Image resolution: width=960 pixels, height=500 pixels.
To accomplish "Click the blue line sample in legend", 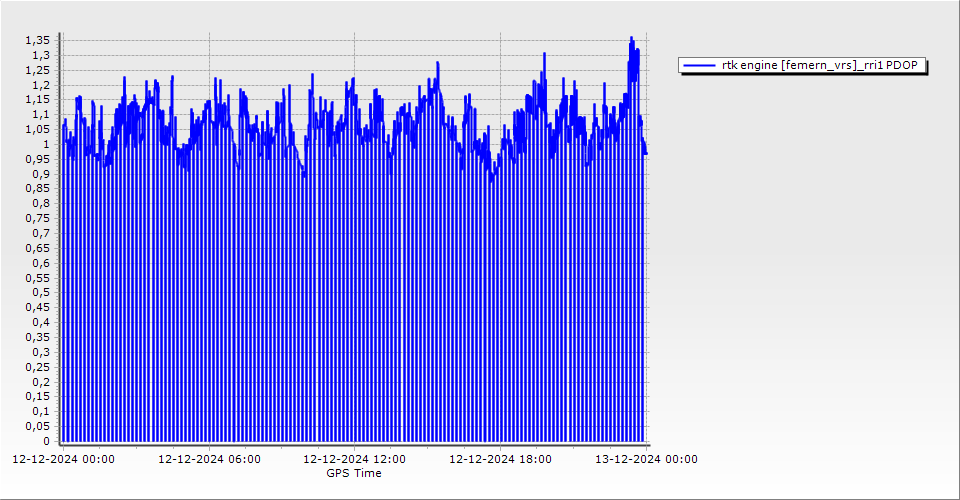I will [x=697, y=66].
